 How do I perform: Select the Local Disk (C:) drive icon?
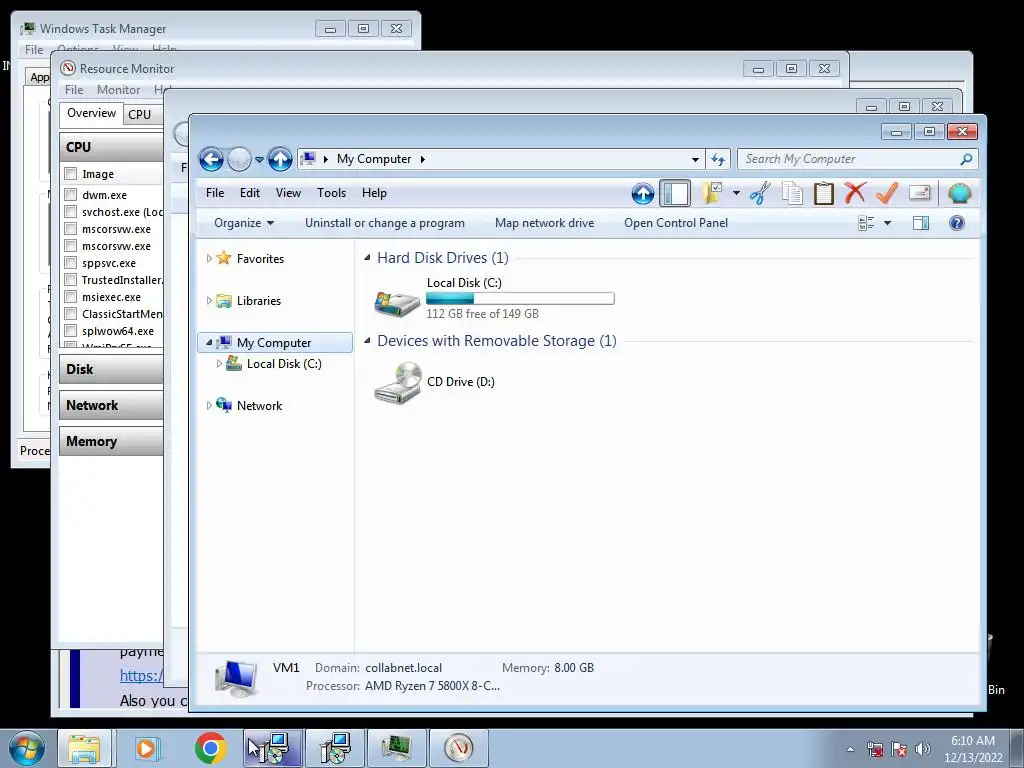pyautogui.click(x=397, y=303)
